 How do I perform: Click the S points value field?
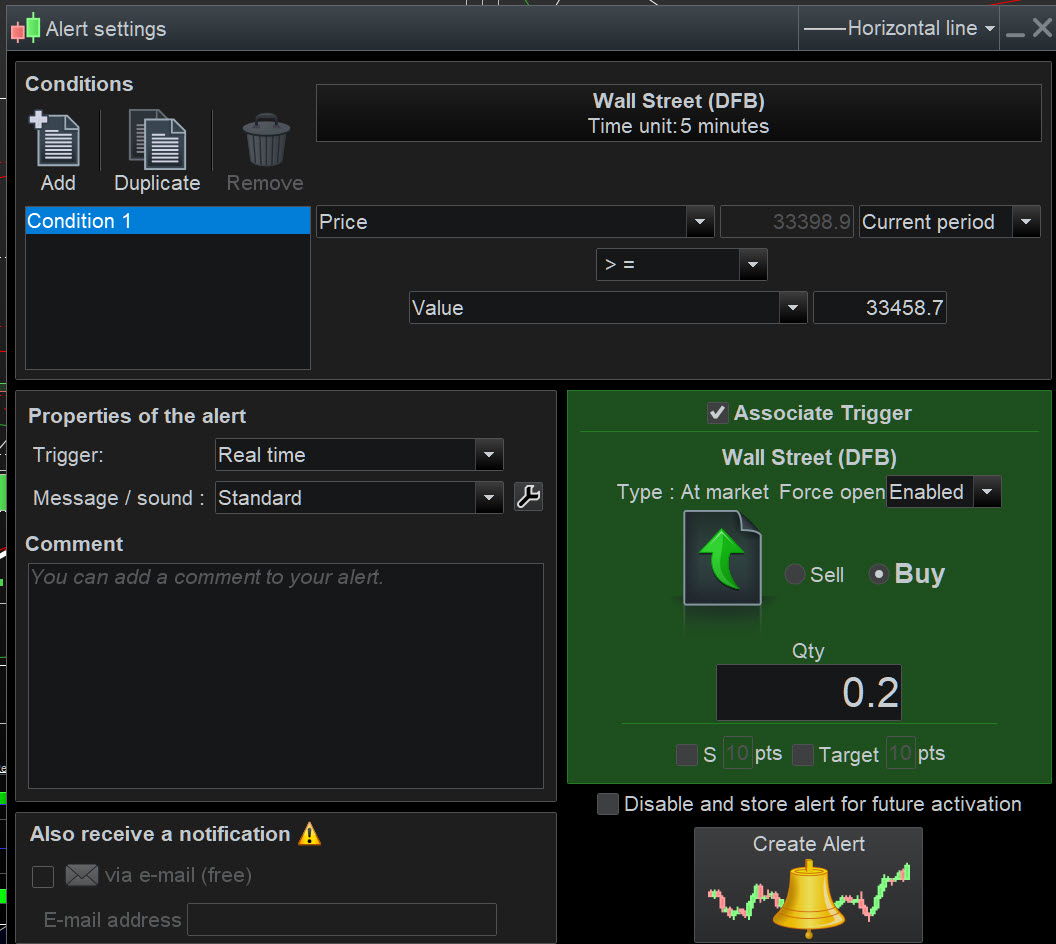point(737,753)
